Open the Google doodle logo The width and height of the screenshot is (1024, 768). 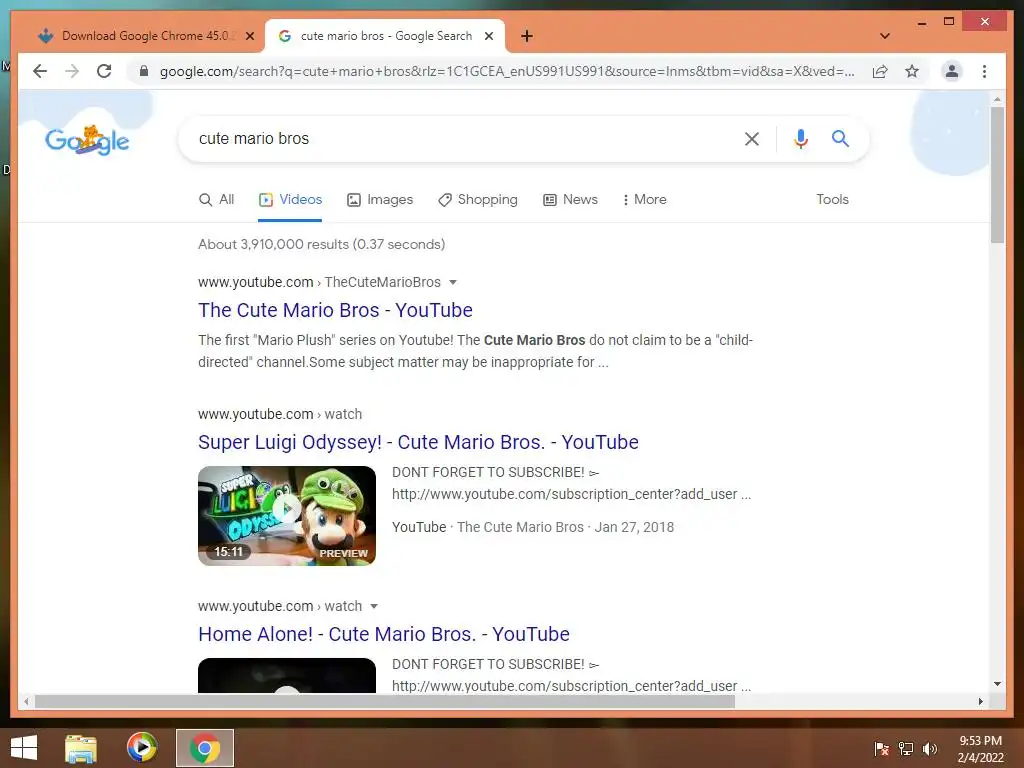click(x=87, y=140)
